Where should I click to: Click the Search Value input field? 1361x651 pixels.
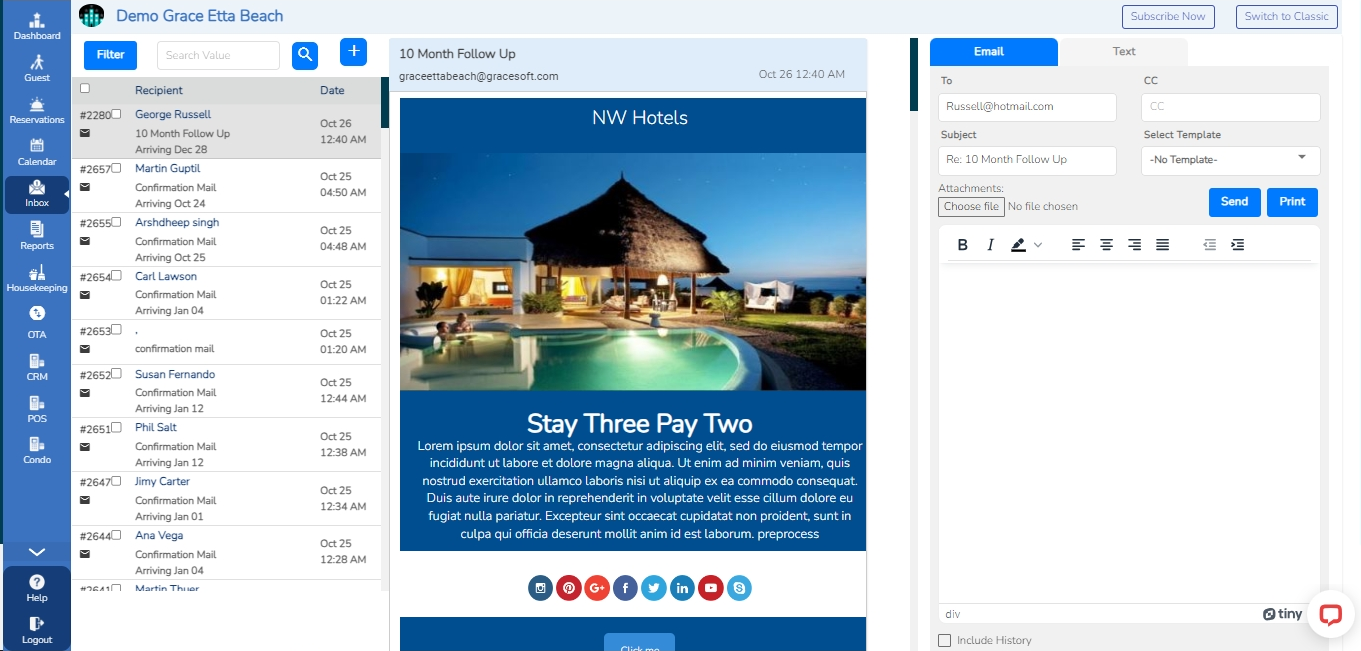(218, 55)
